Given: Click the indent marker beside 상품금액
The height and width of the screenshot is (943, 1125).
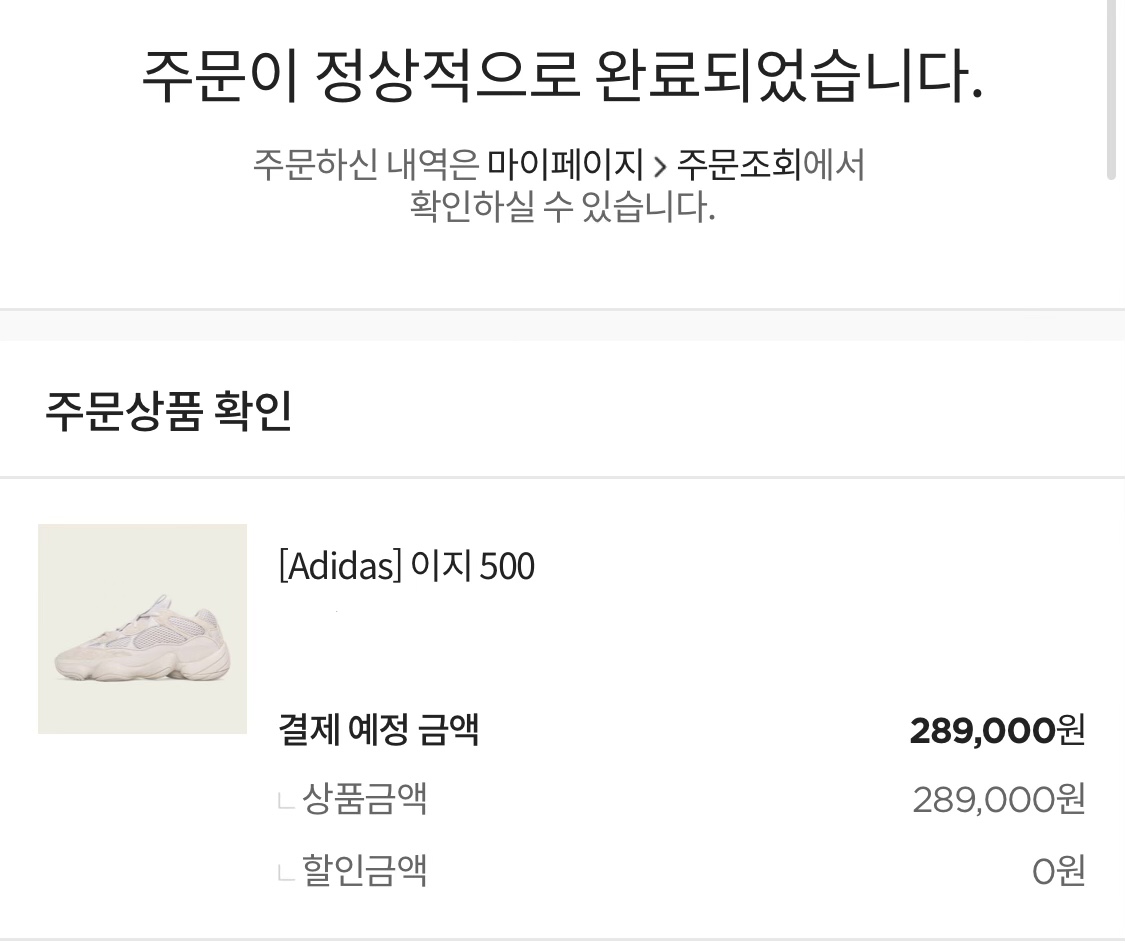Looking at the screenshot, I should click(286, 801).
